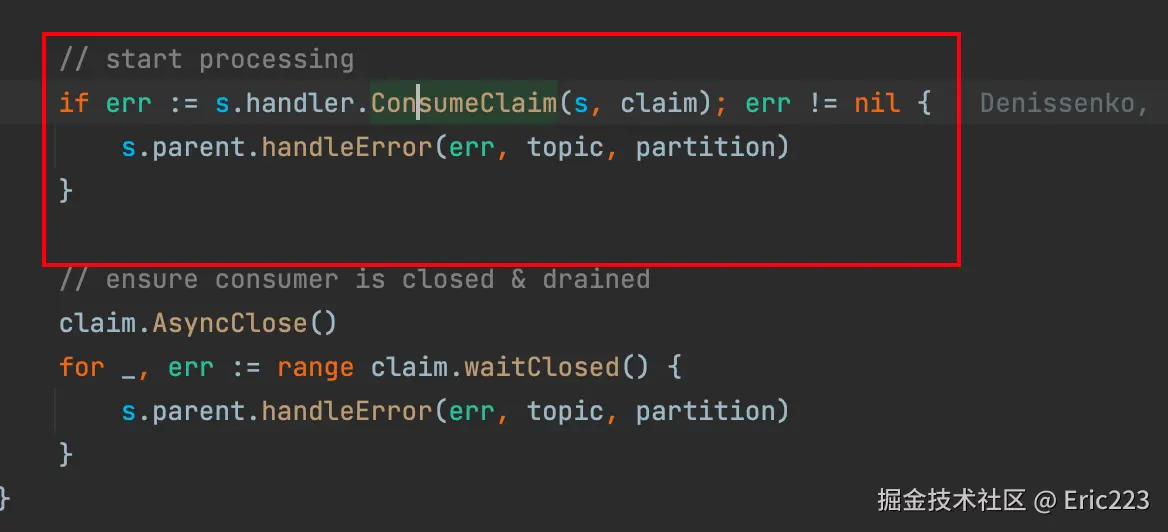Click the 'Eric223' watermark text
The height and width of the screenshot is (532, 1168).
(x=1106, y=500)
